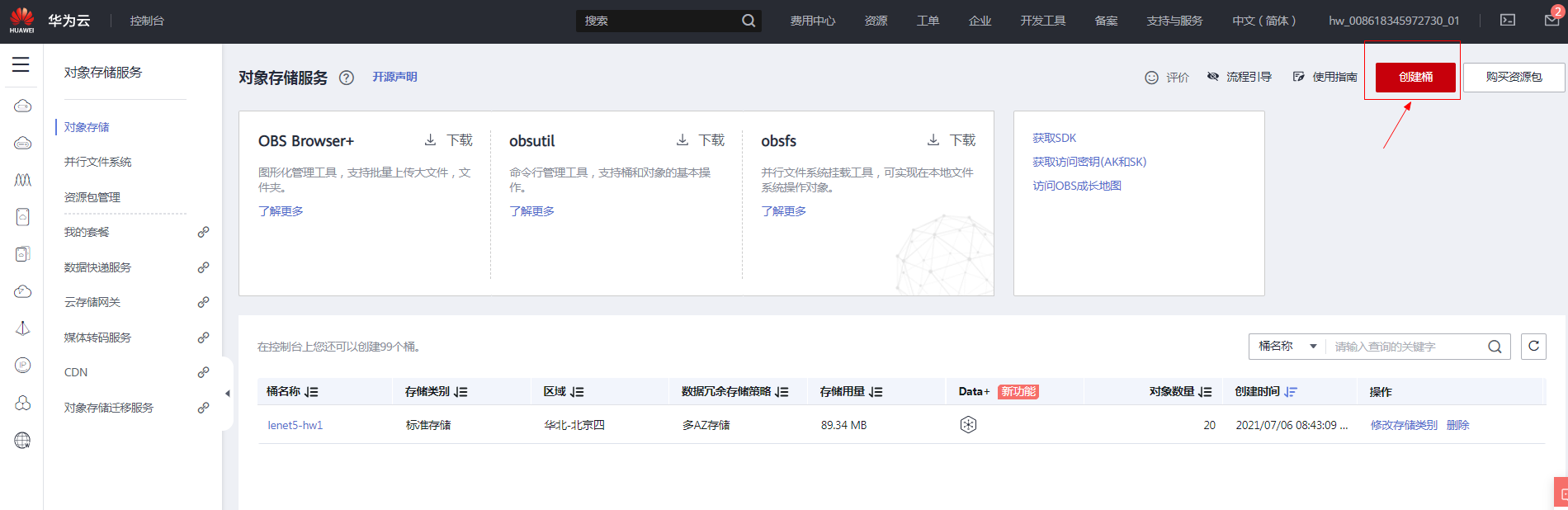This screenshot has height=510, width=1568.
Task: Click the download icon for obsutil
Action: (682, 140)
